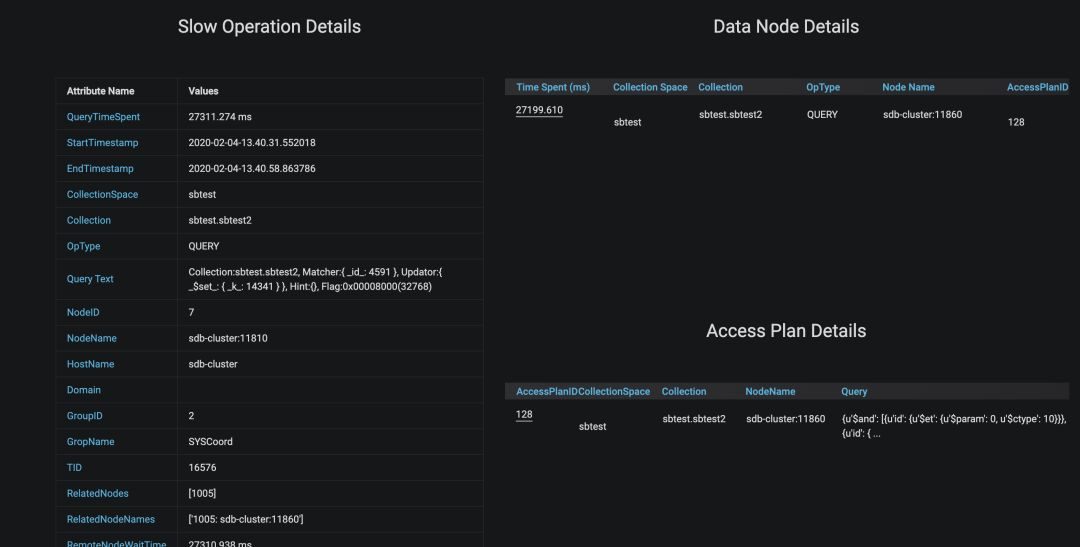Sort by the Time Spent (ms) column
This screenshot has width=1080, height=547.
(x=553, y=87)
